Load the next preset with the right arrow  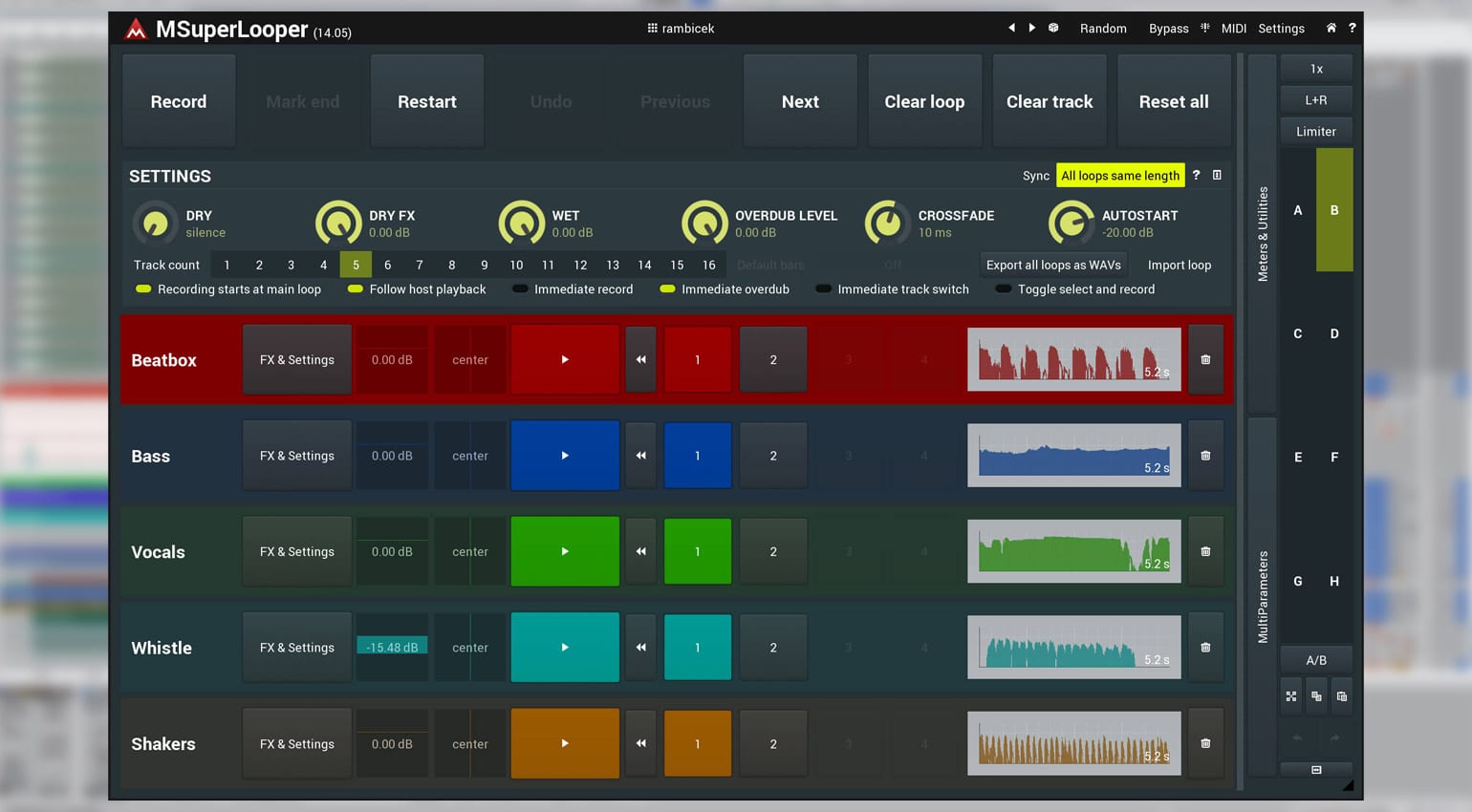1032,28
